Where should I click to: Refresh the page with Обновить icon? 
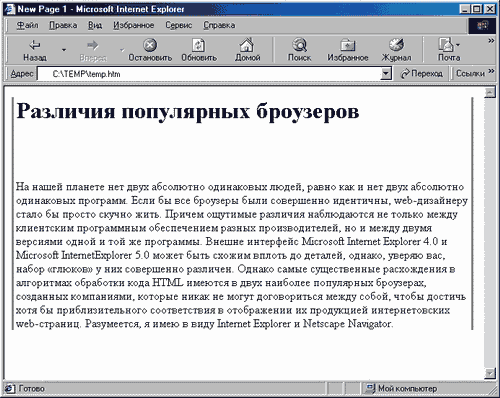199,45
